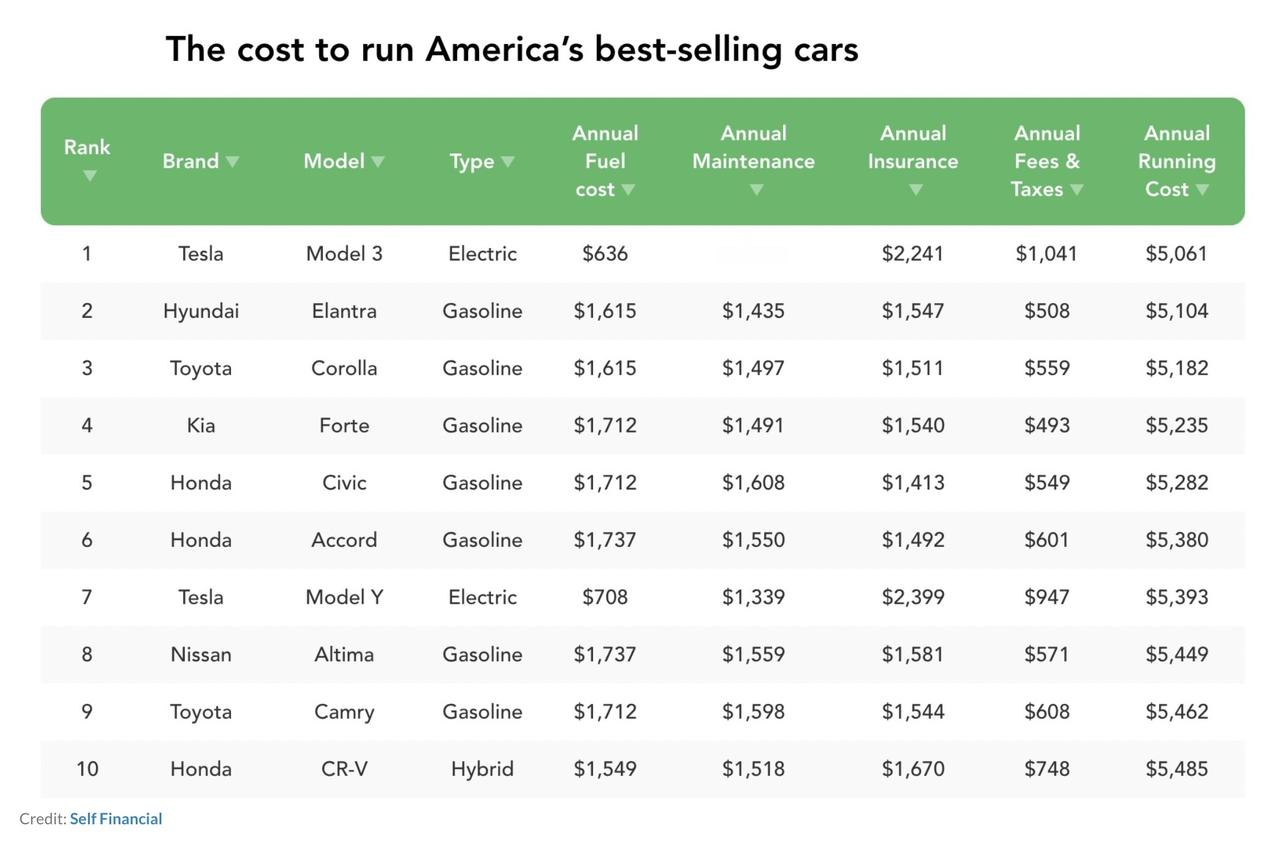Click the Model column sort triangle

pyautogui.click(x=377, y=161)
